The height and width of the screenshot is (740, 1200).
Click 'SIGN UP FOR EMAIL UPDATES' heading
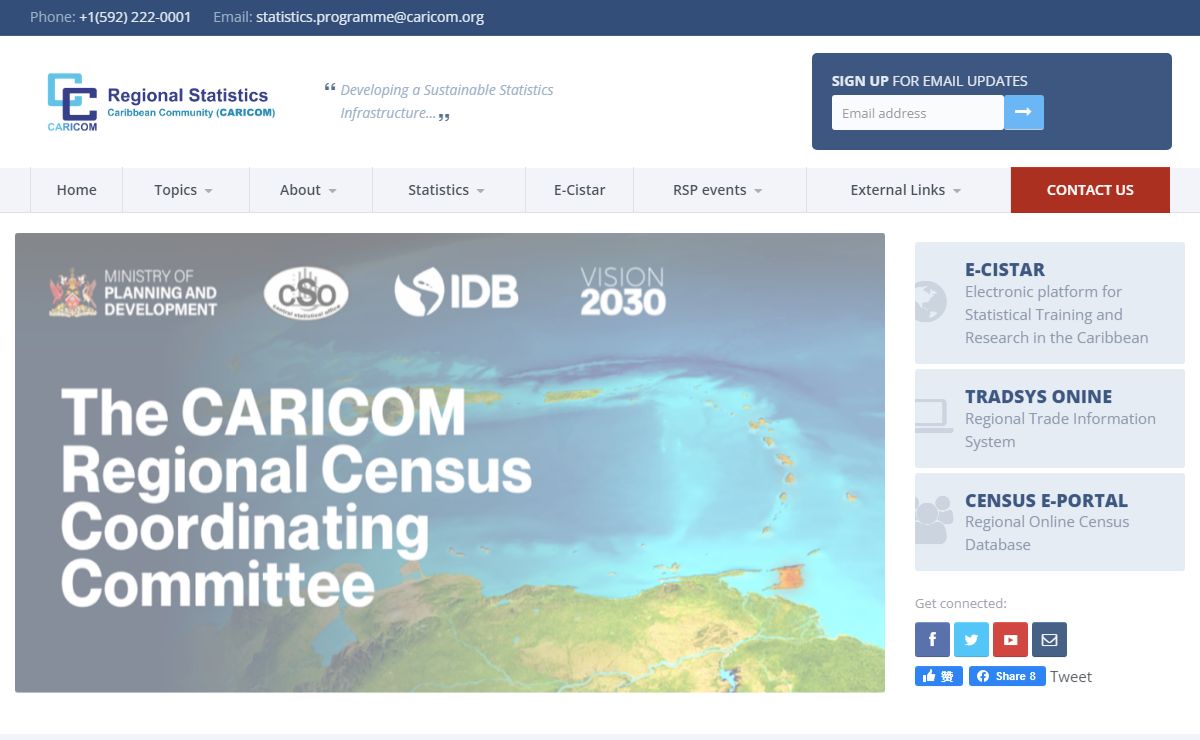pos(929,81)
